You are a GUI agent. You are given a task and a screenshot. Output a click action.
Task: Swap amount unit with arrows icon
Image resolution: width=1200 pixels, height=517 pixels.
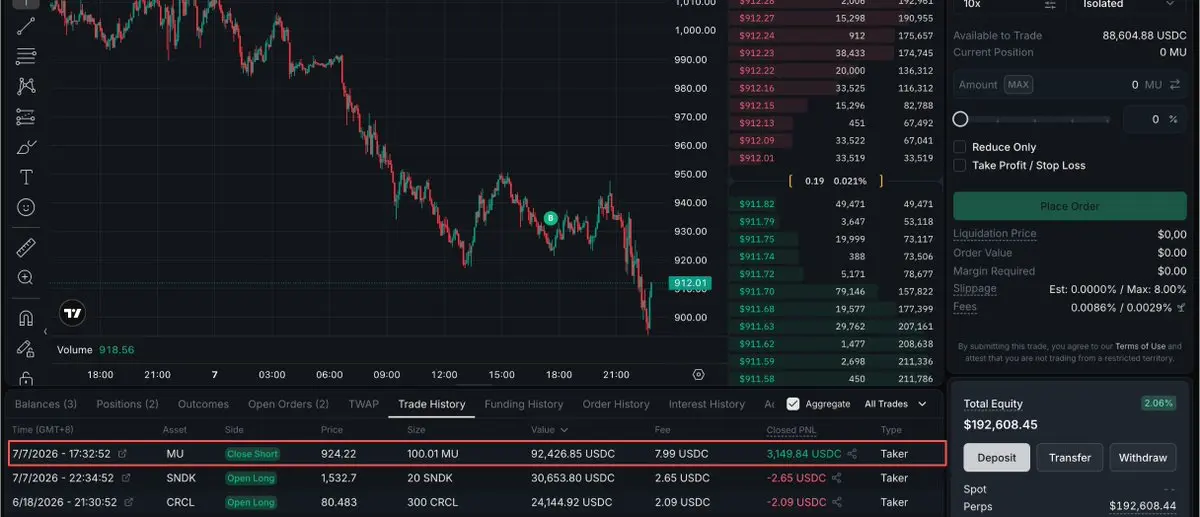tap(1174, 85)
